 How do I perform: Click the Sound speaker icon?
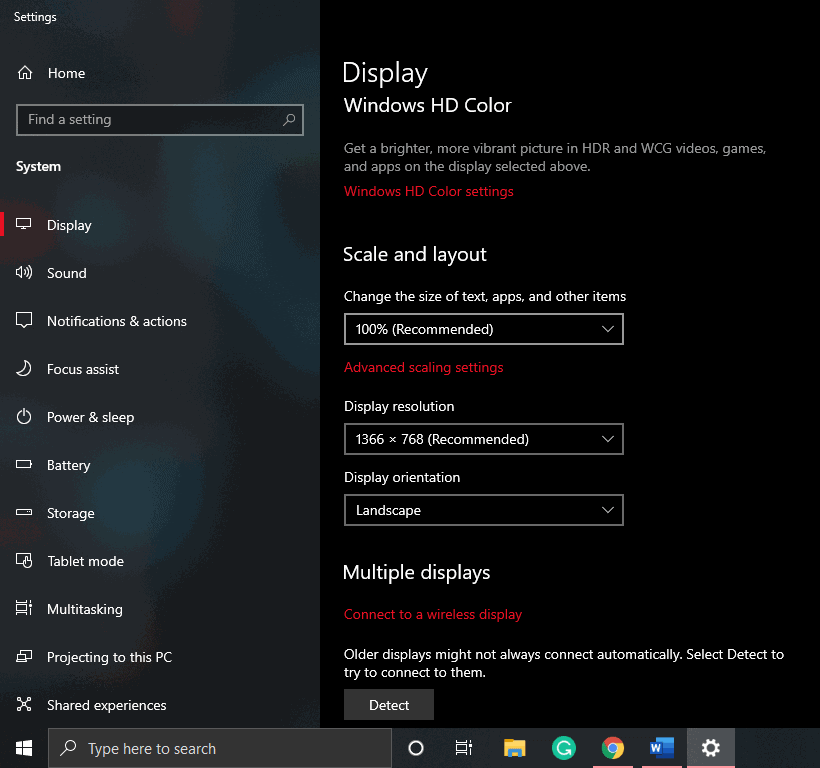(24, 272)
